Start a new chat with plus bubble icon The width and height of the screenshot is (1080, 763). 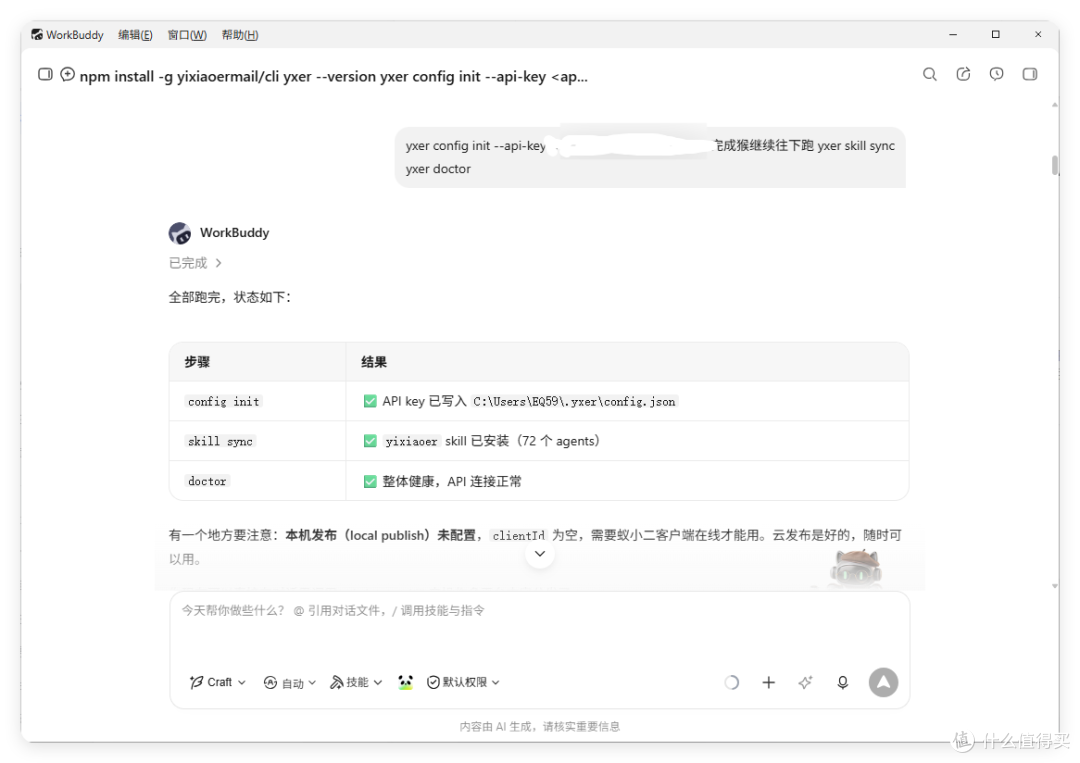coord(68,74)
